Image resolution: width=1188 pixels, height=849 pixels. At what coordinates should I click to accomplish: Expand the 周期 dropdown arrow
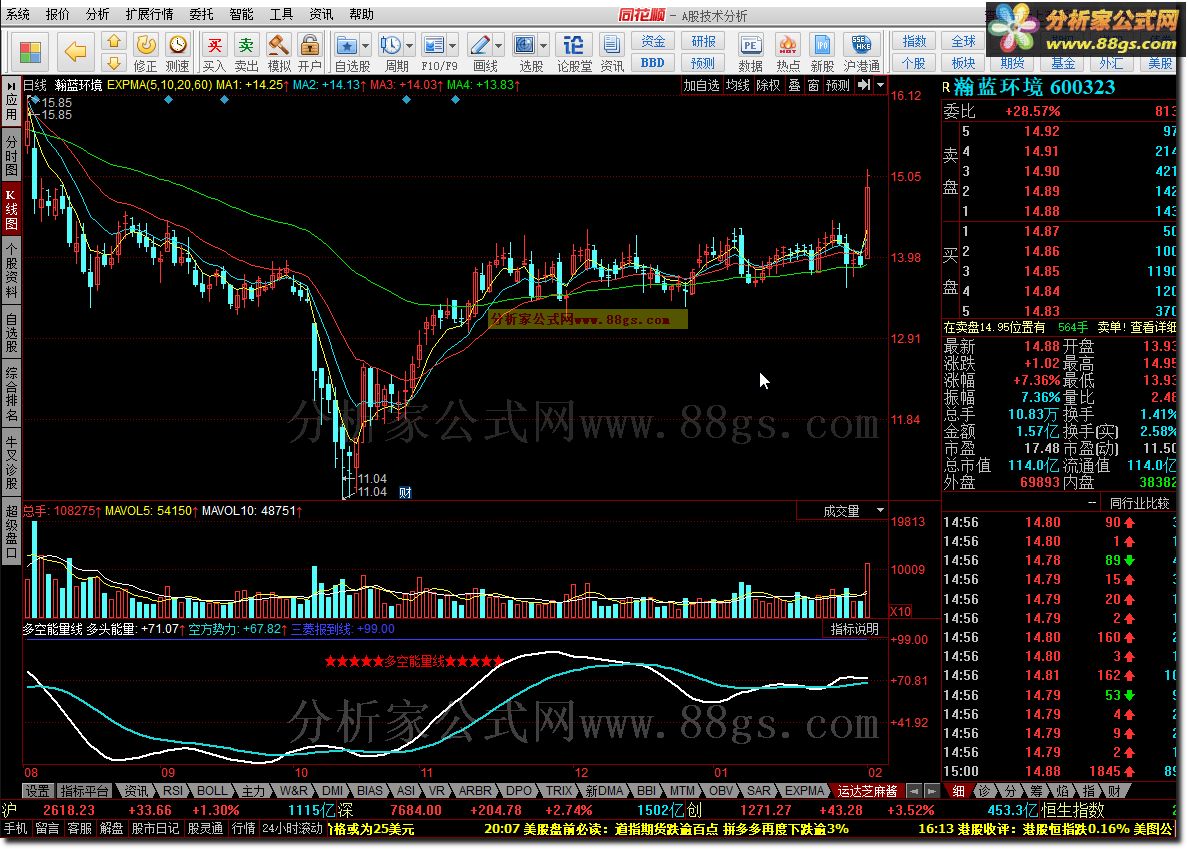pos(410,45)
